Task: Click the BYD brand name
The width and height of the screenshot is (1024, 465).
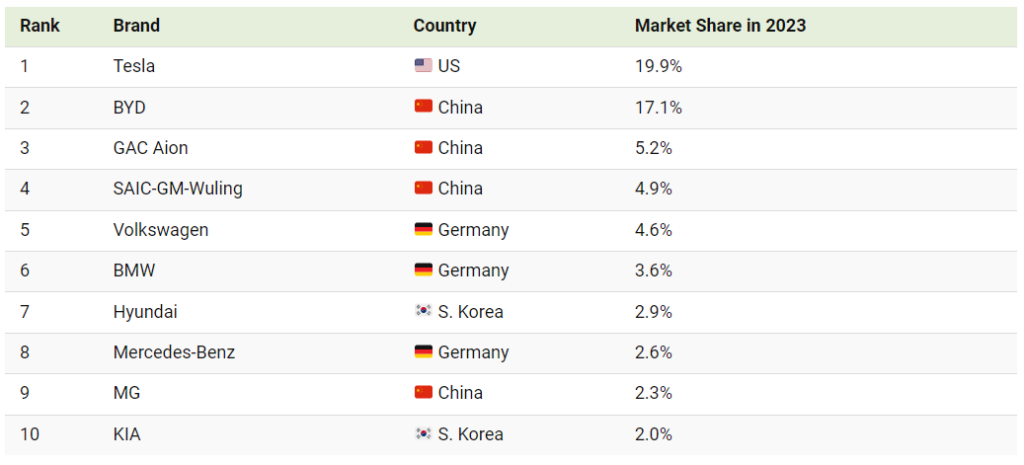Action: click(130, 107)
